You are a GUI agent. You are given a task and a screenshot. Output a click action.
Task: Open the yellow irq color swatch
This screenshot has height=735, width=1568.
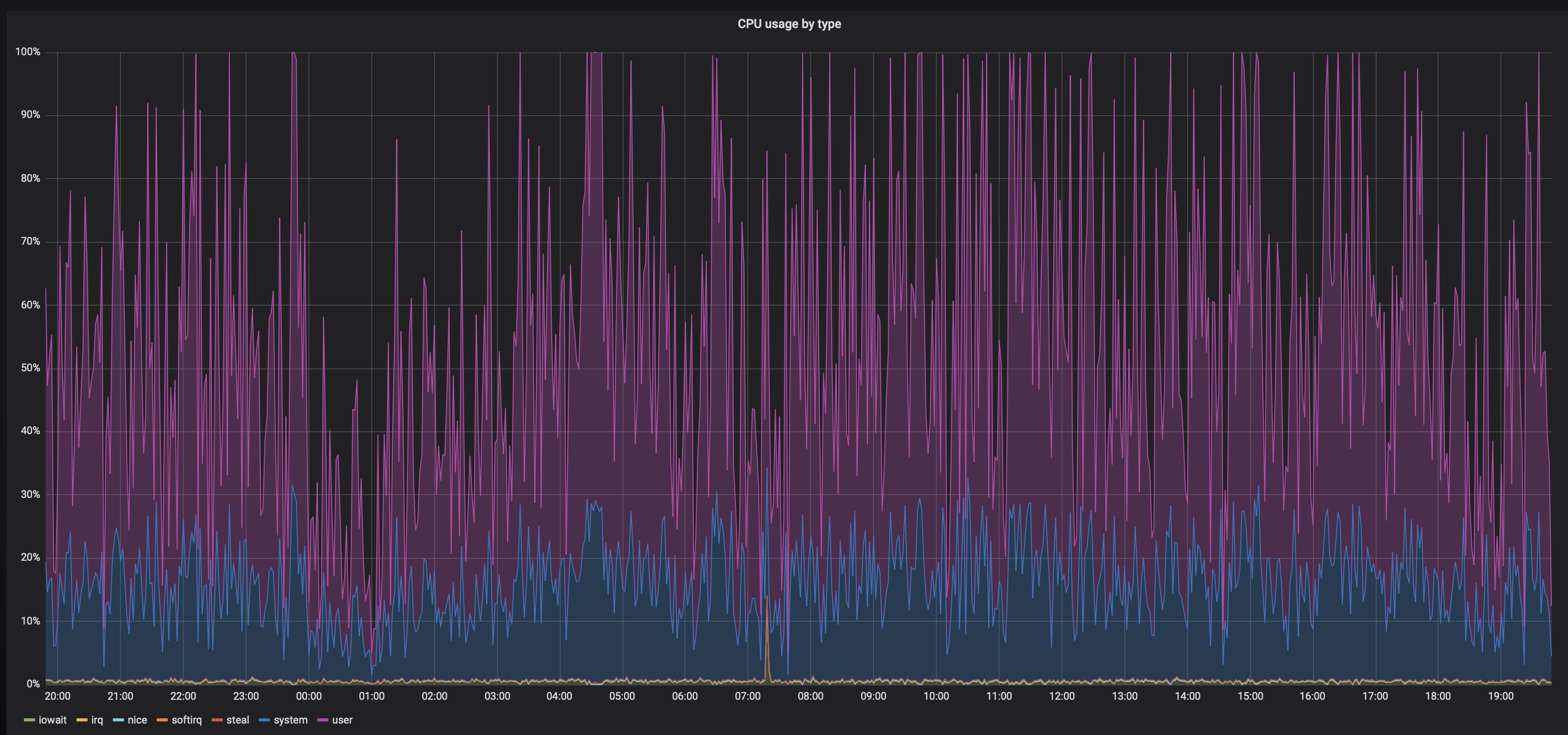point(81,720)
